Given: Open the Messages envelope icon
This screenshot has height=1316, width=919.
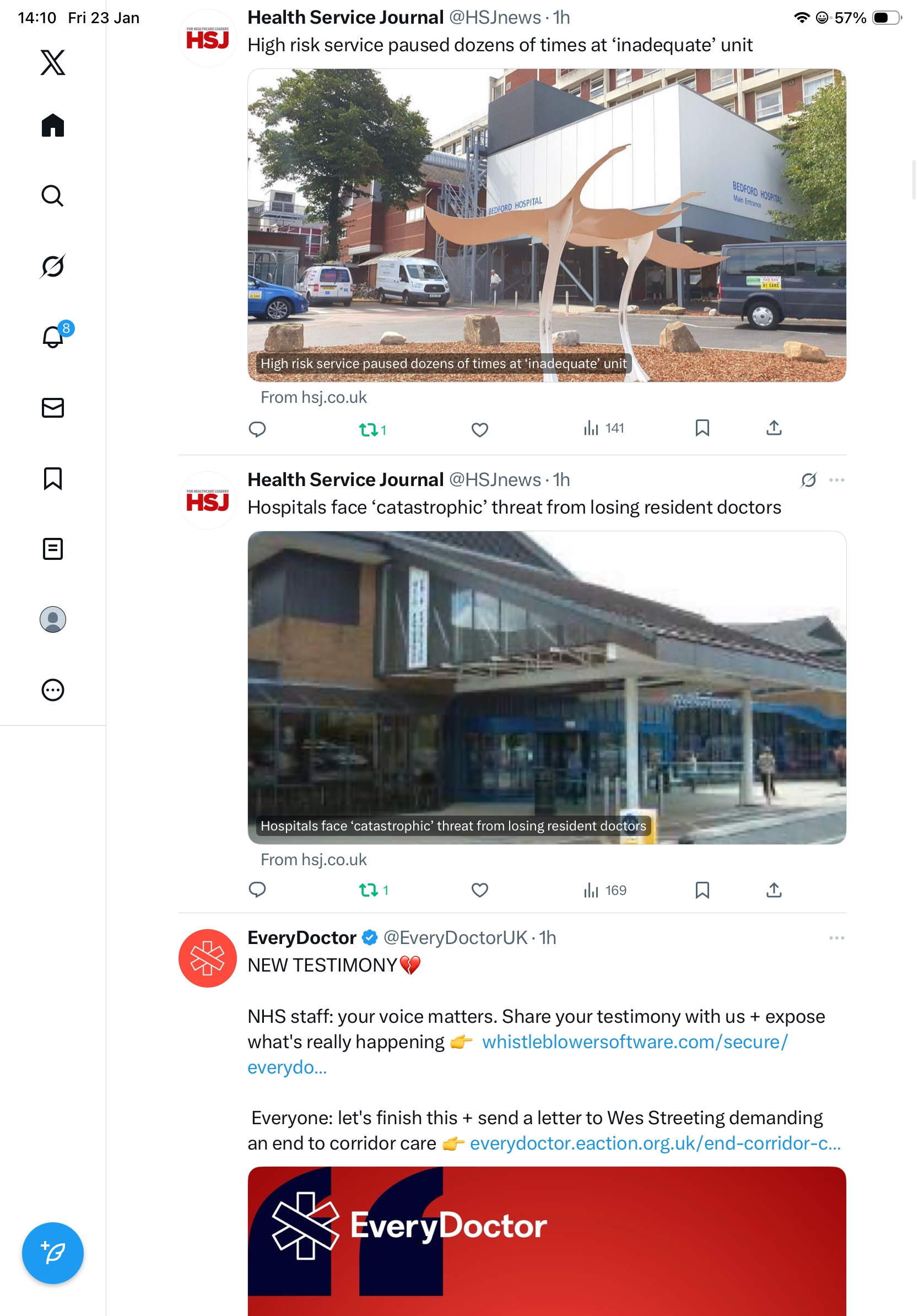Looking at the screenshot, I should tap(53, 407).
